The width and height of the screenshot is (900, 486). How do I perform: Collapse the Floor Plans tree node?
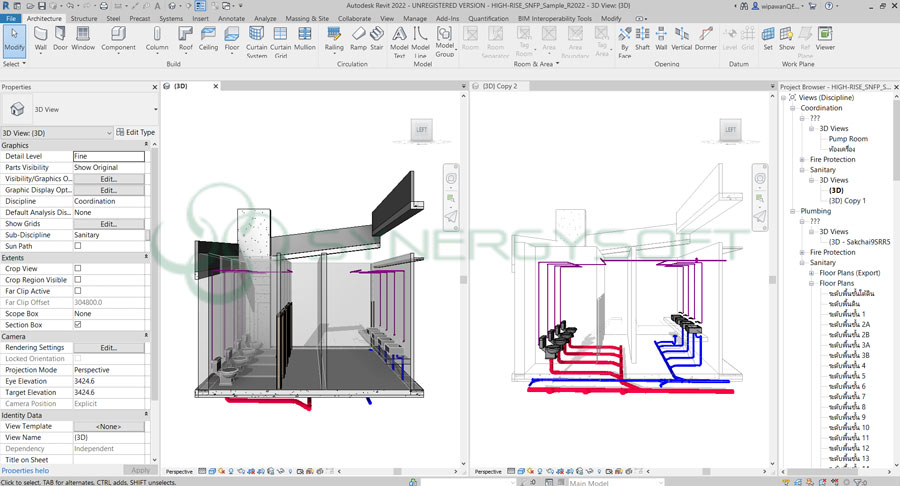click(811, 283)
